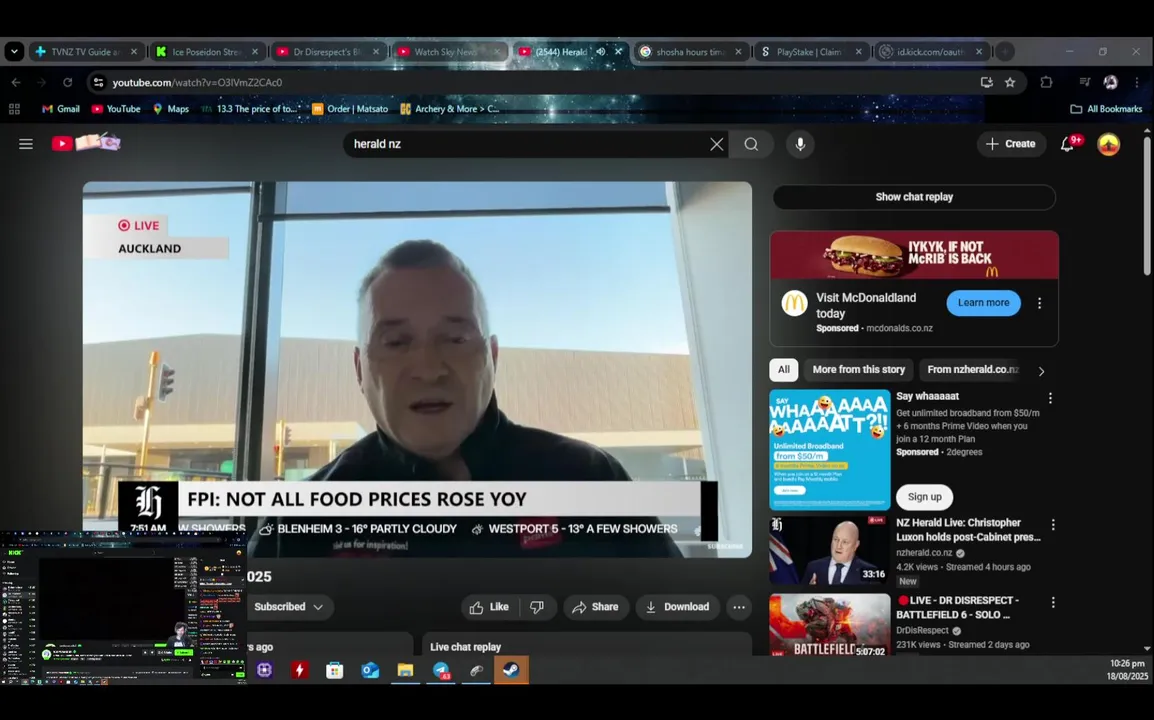Download the video

(x=678, y=607)
